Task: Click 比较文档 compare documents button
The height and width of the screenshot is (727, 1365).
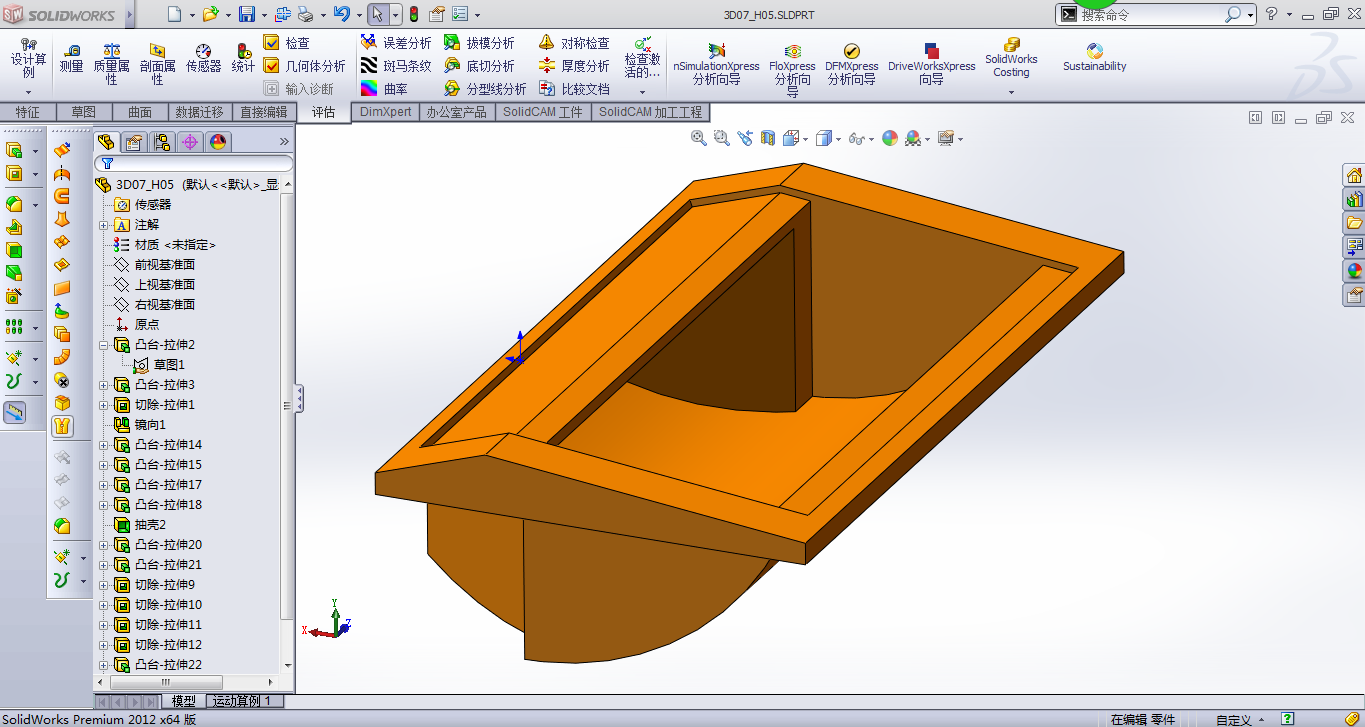Action: pyautogui.click(x=574, y=89)
